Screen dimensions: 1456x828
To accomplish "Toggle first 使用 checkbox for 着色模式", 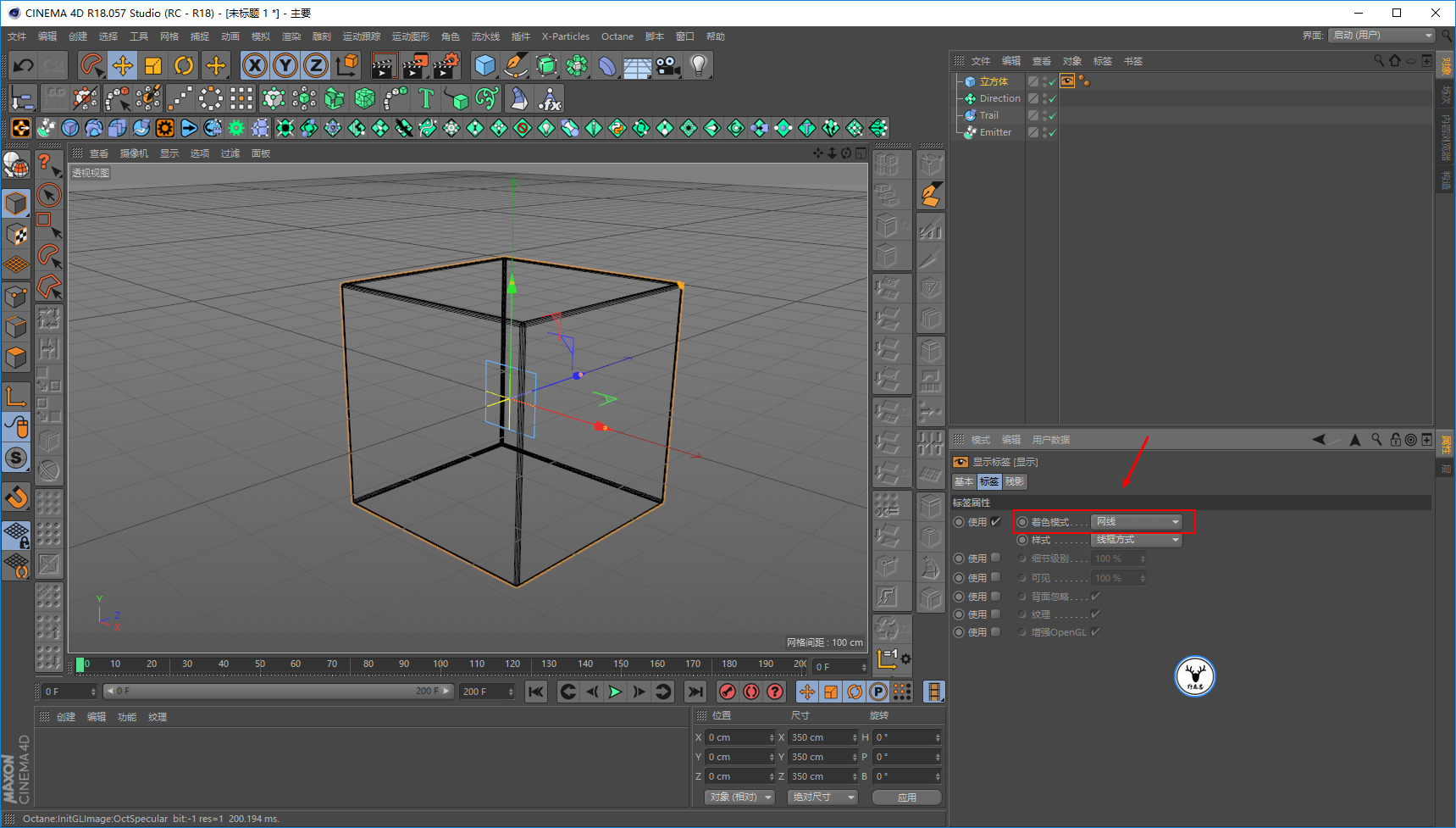I will 996,522.
